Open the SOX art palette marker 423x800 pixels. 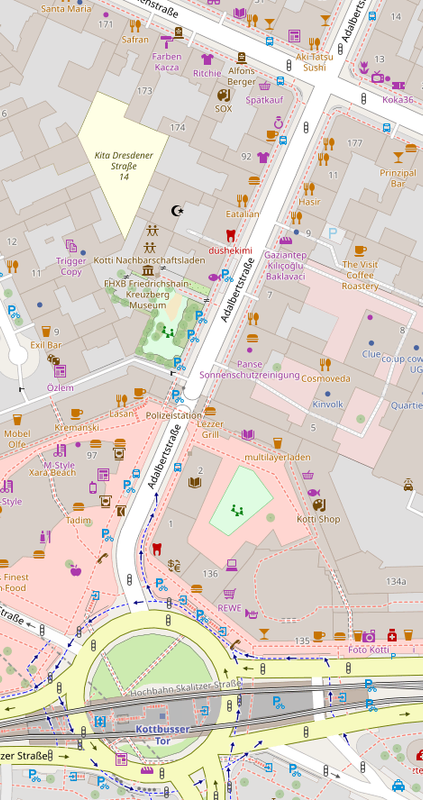(223, 95)
